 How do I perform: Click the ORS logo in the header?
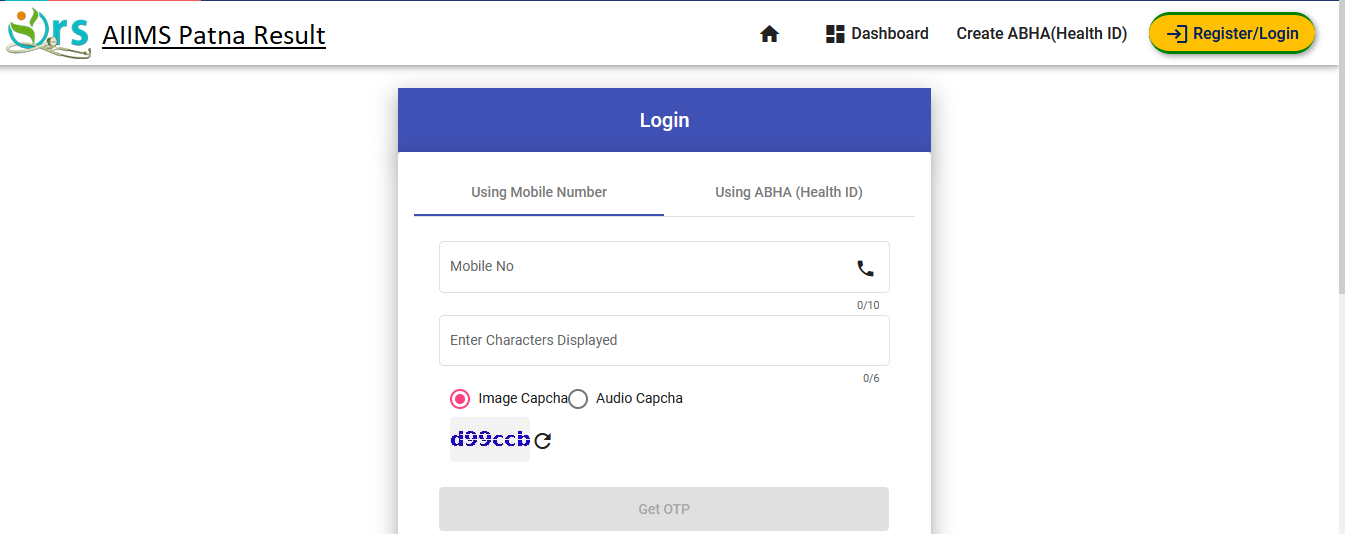click(x=48, y=33)
